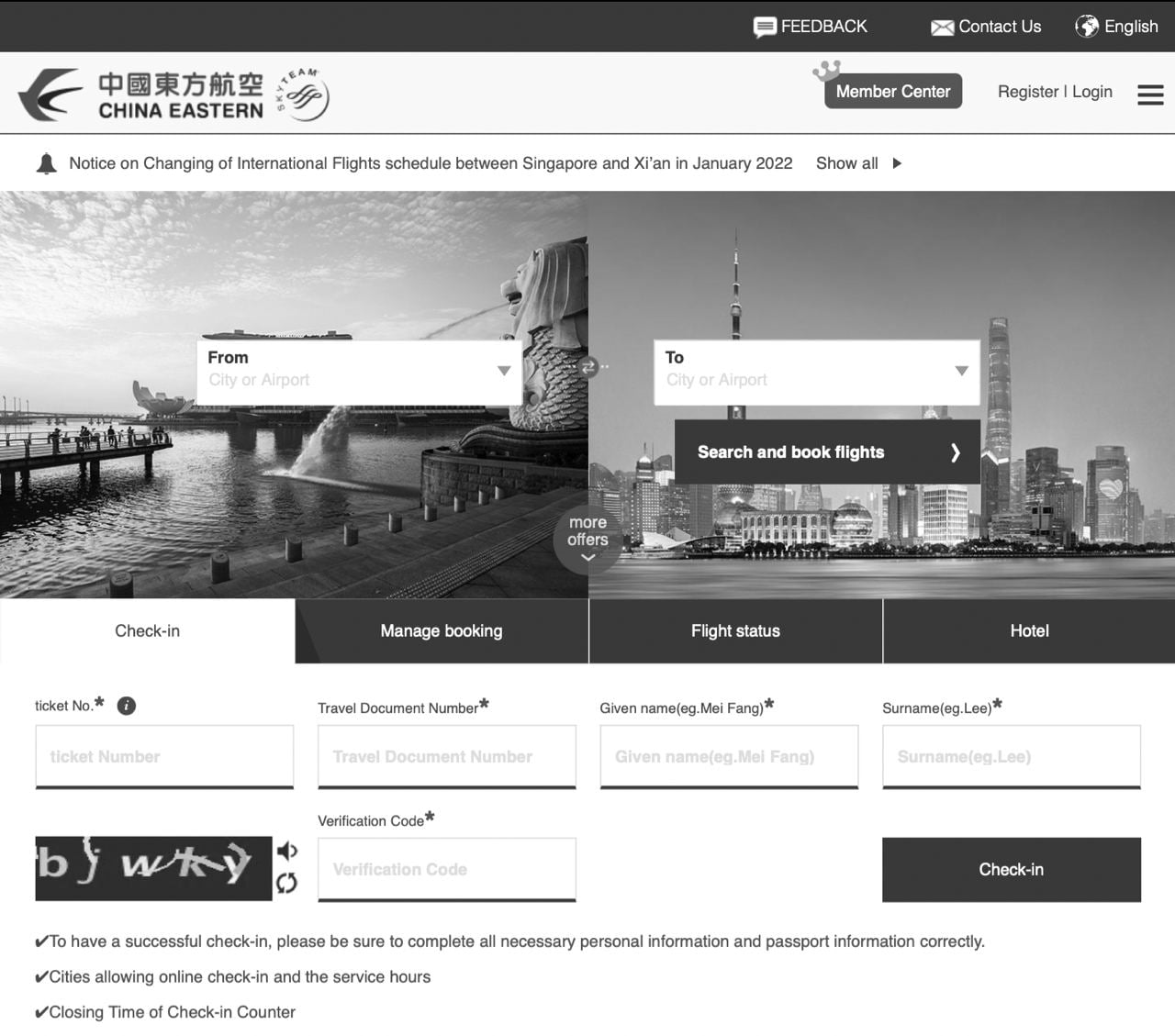Swap origin and destination cities
Image resolution: width=1175 pixels, height=1036 pixels.
[588, 367]
